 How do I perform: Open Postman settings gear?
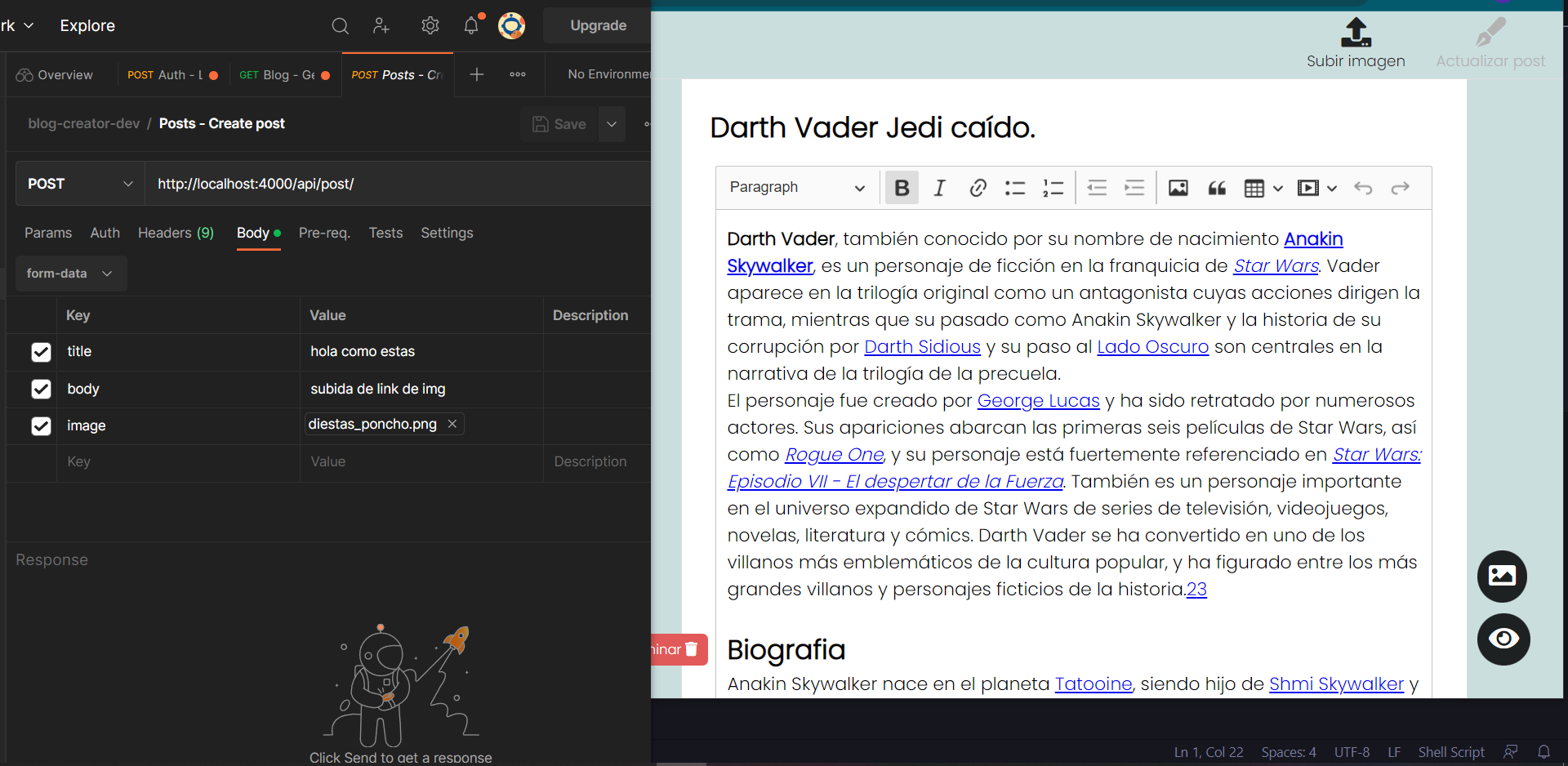(430, 26)
